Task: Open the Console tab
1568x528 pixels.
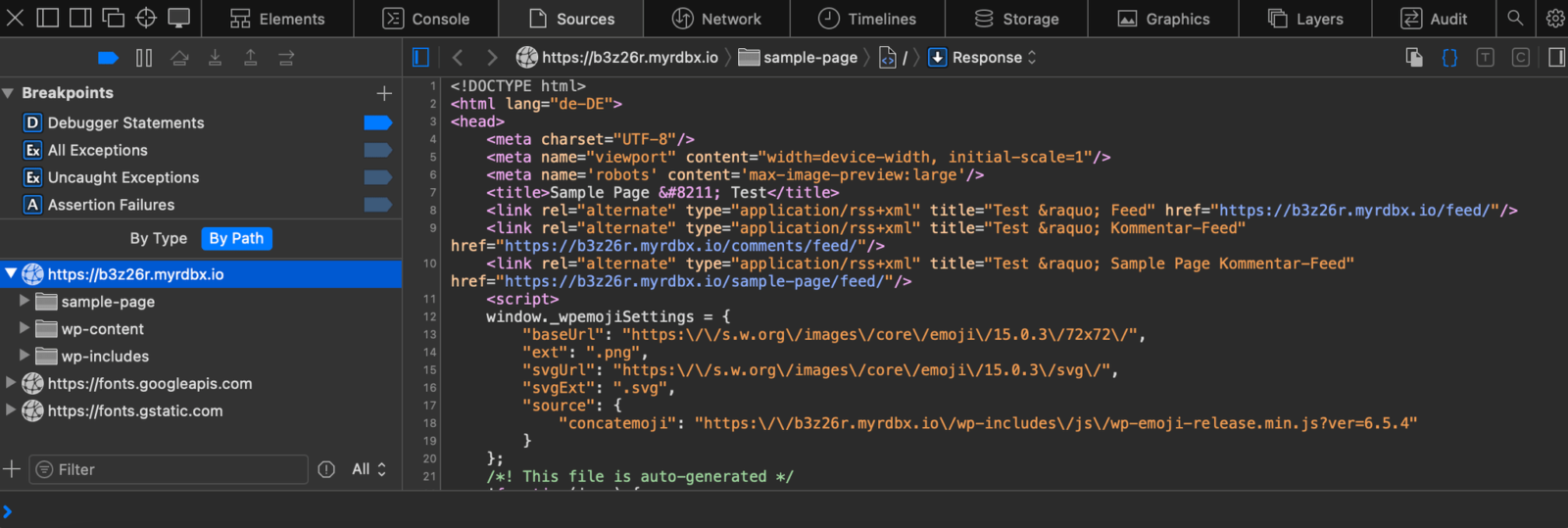Action: point(426,19)
